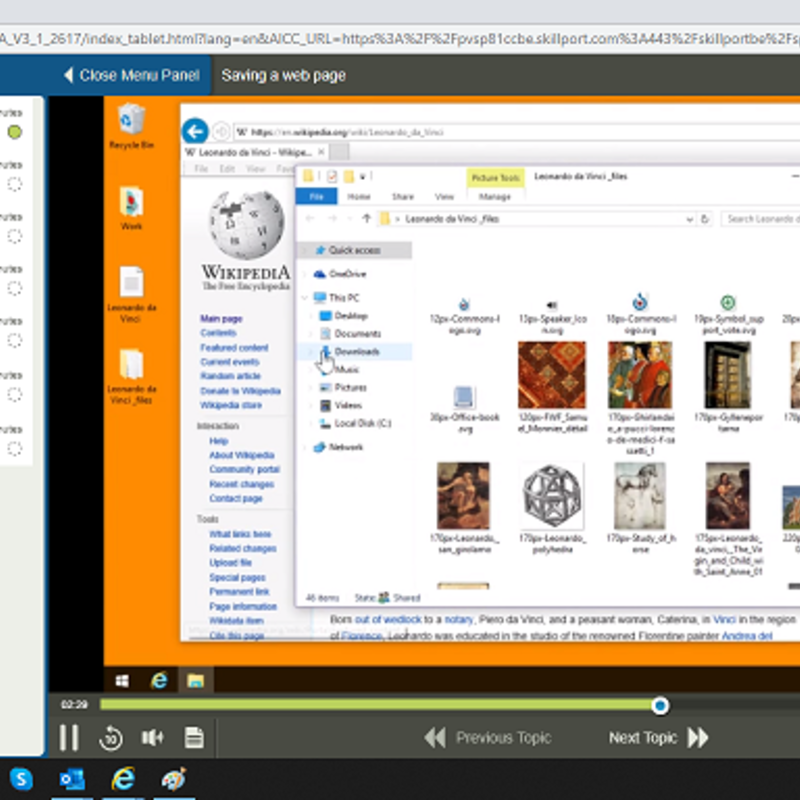Select Videos under This PC
Screen dimensions: 800x800
click(x=348, y=405)
